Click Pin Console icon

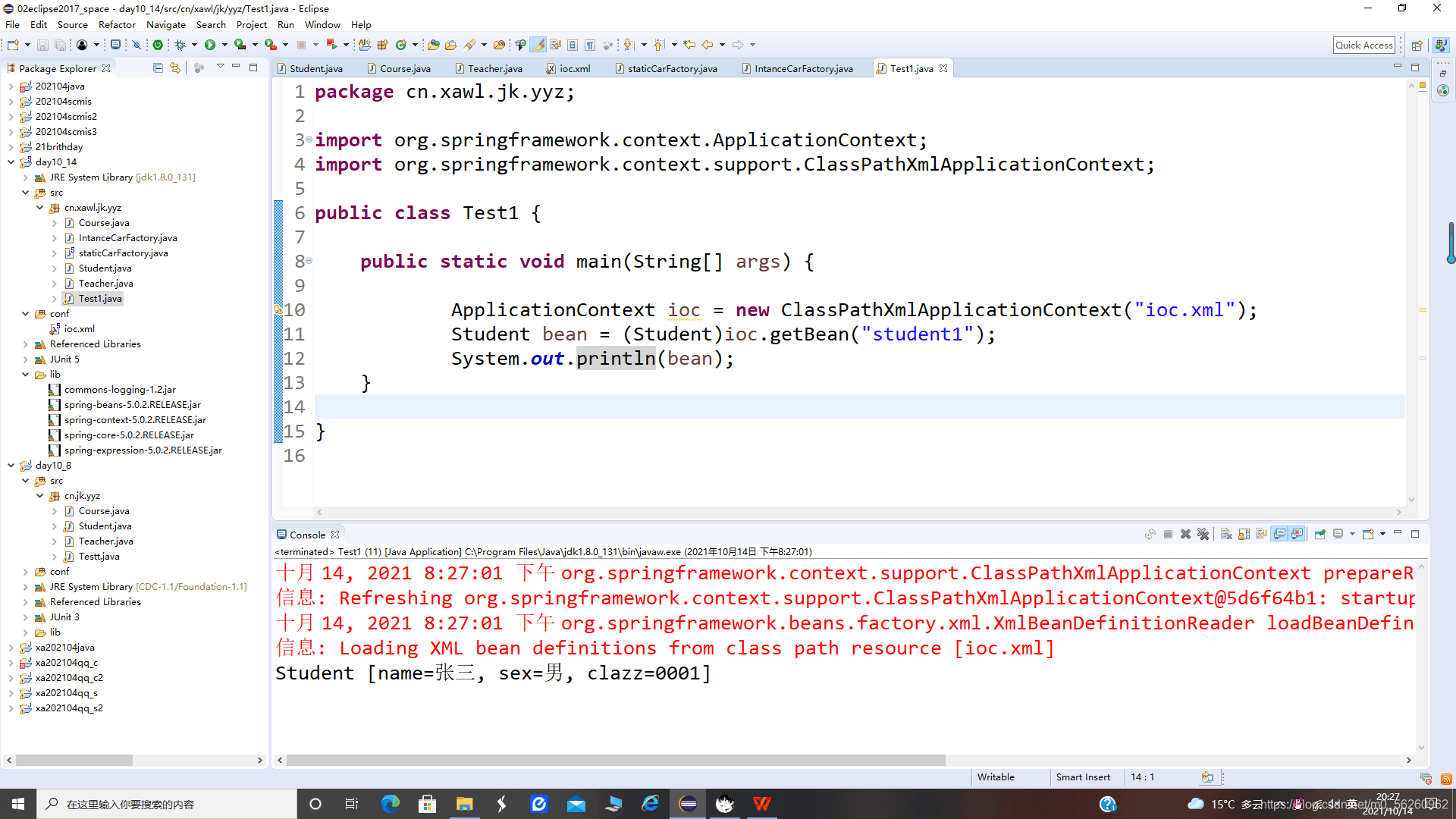pyautogui.click(x=1320, y=535)
